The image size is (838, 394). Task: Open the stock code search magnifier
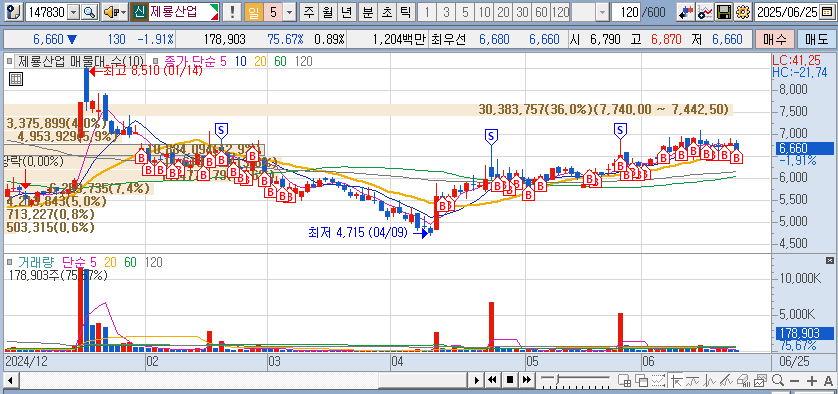point(90,11)
